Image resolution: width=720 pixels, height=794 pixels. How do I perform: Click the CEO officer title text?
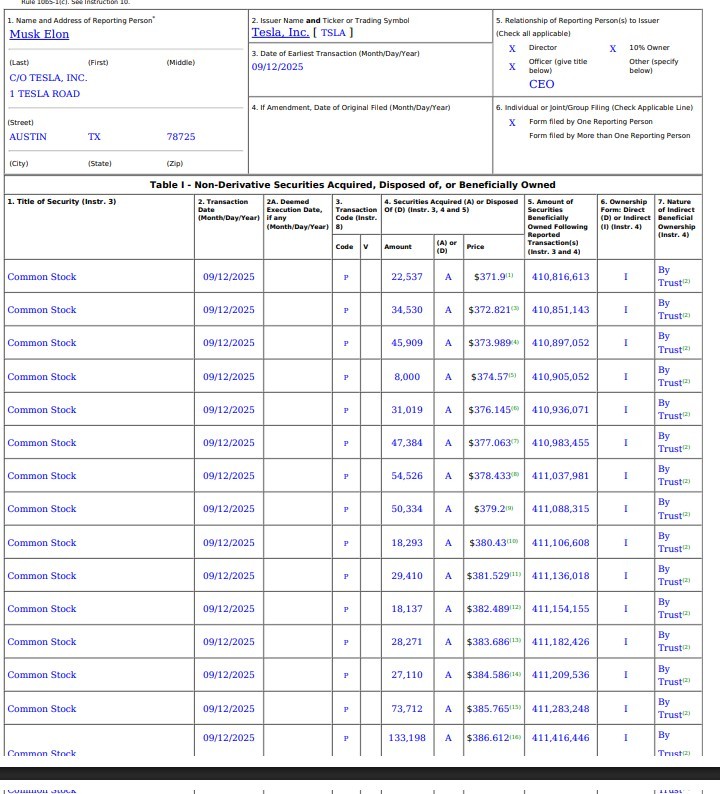pos(541,85)
